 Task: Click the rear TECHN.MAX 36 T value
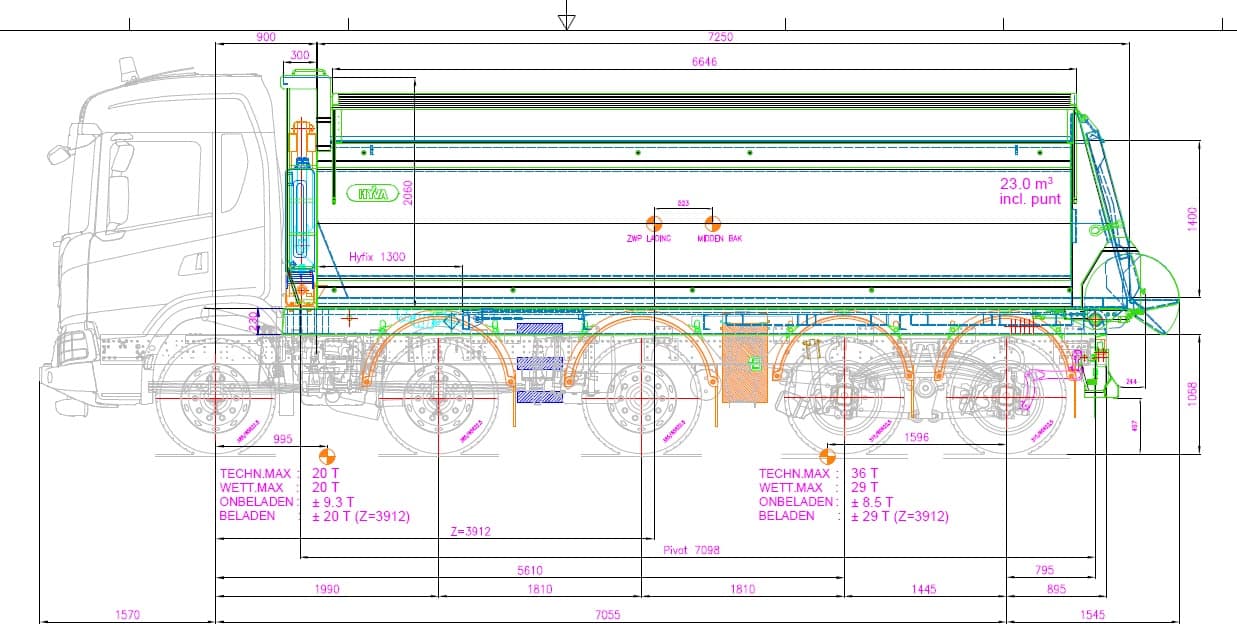pyautogui.click(x=864, y=473)
